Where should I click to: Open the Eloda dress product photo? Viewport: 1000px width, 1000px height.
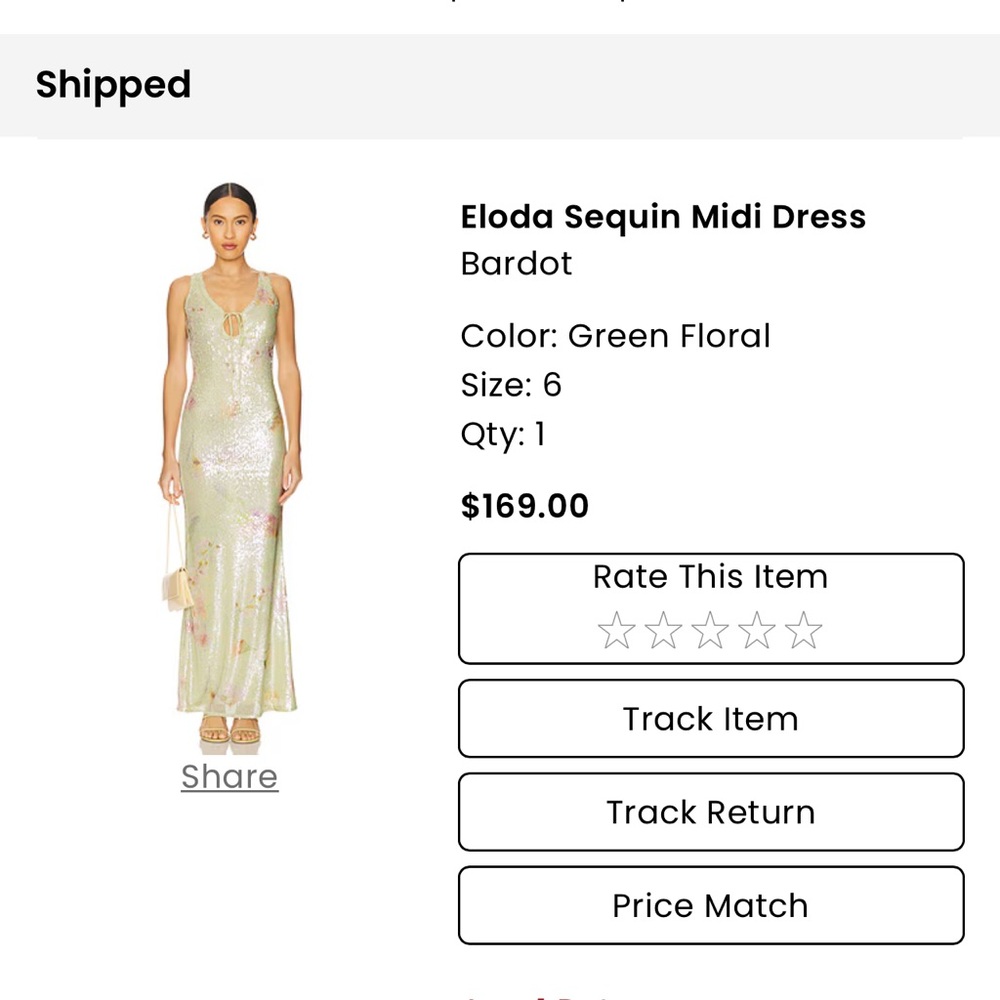pyautogui.click(x=228, y=460)
